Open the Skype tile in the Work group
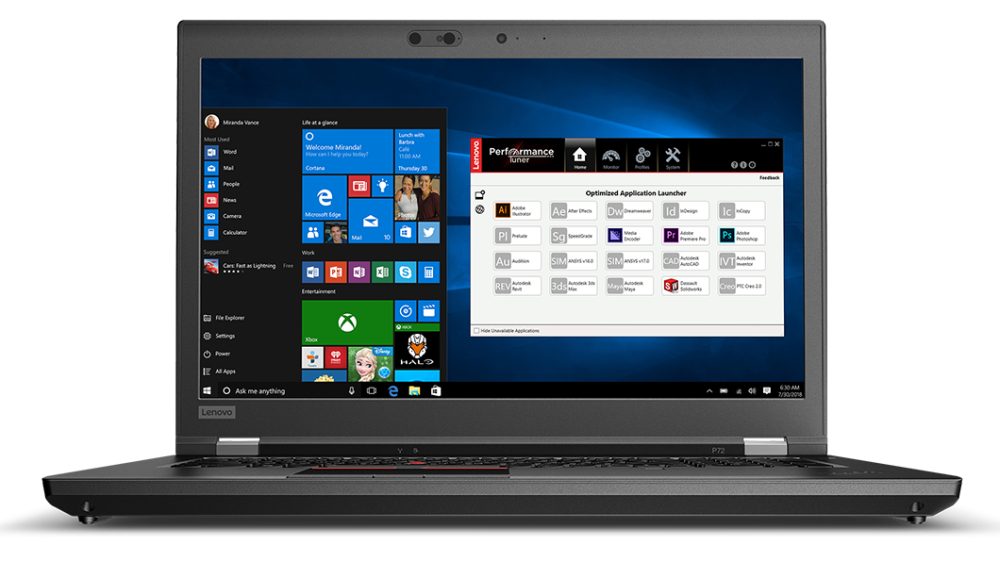The image size is (1000, 562). click(x=406, y=272)
